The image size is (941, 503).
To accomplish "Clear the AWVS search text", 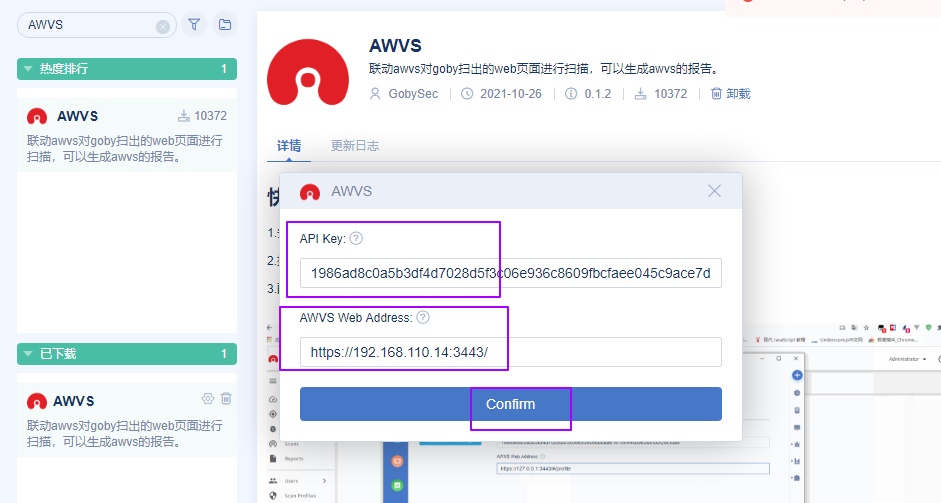I will (x=163, y=26).
